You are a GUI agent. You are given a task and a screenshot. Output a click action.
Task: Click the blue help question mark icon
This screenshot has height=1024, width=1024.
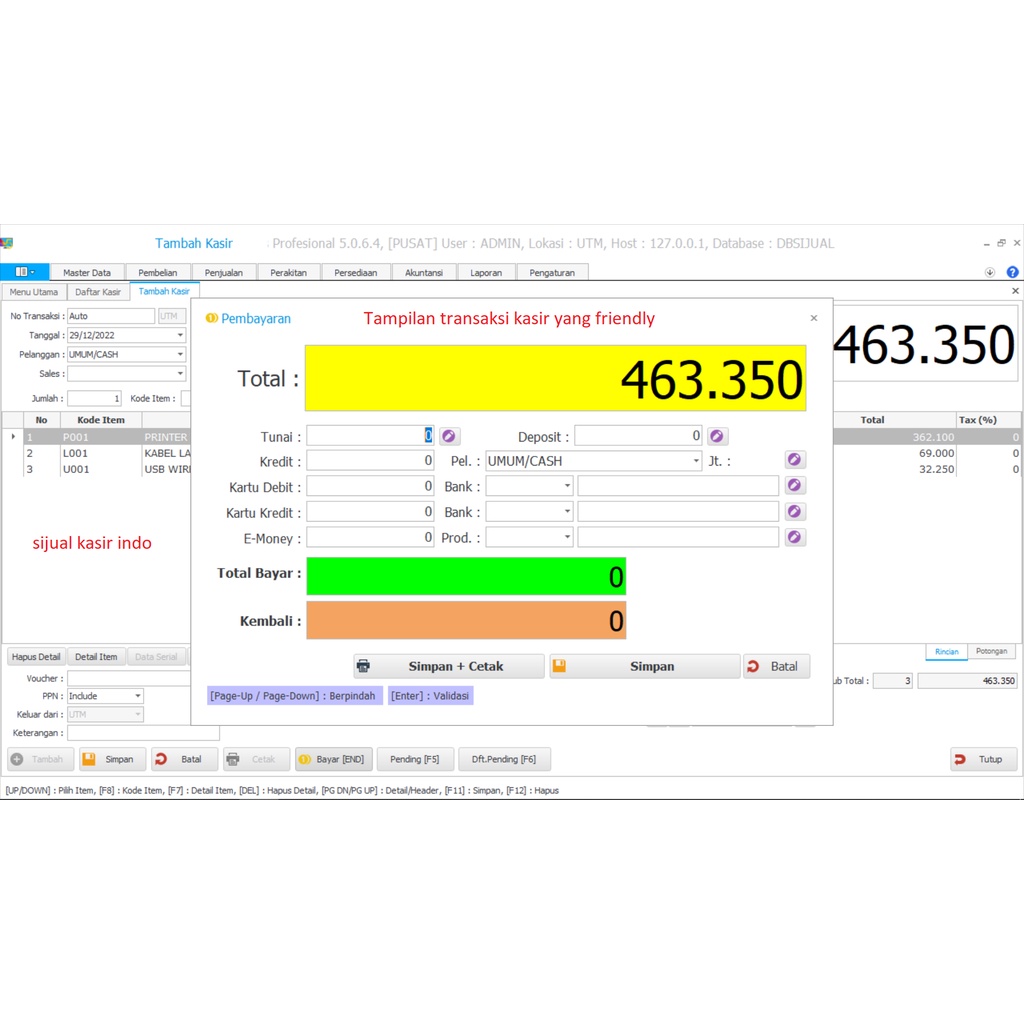point(1012,272)
